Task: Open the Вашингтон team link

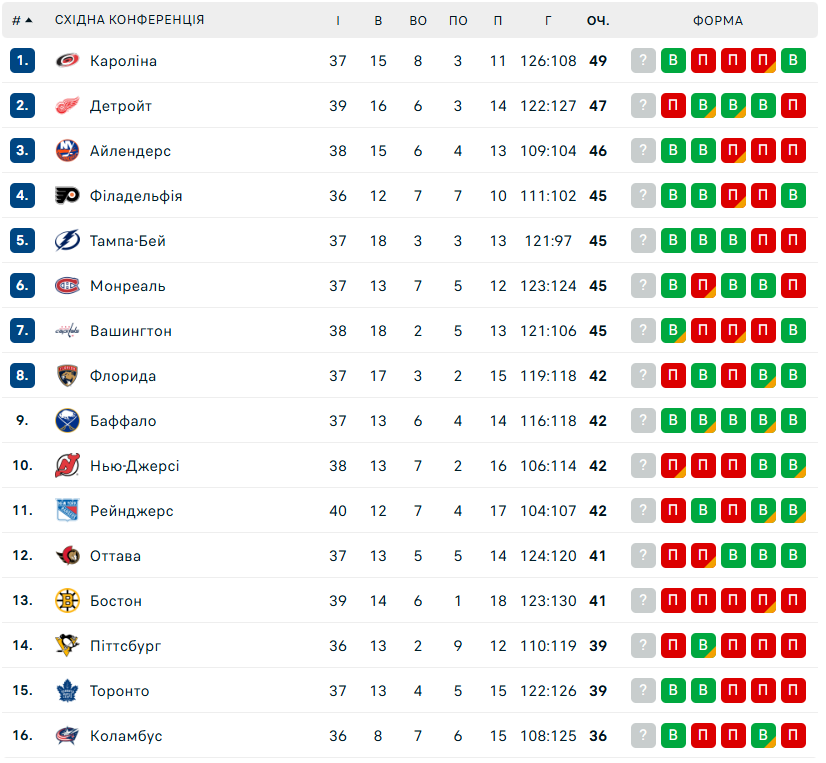Action: (x=131, y=331)
